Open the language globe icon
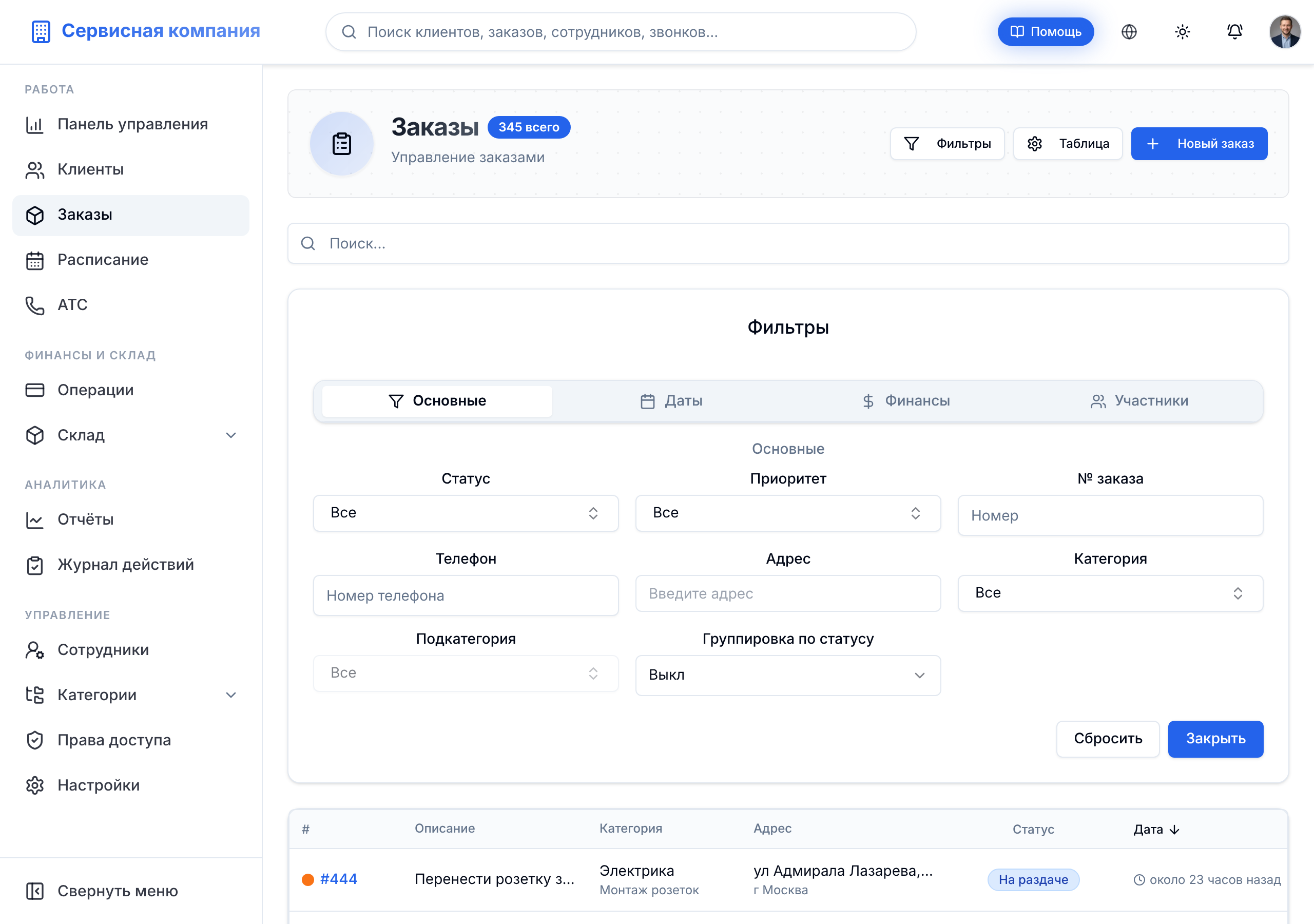Viewport: 1314px width, 924px height. (1129, 32)
